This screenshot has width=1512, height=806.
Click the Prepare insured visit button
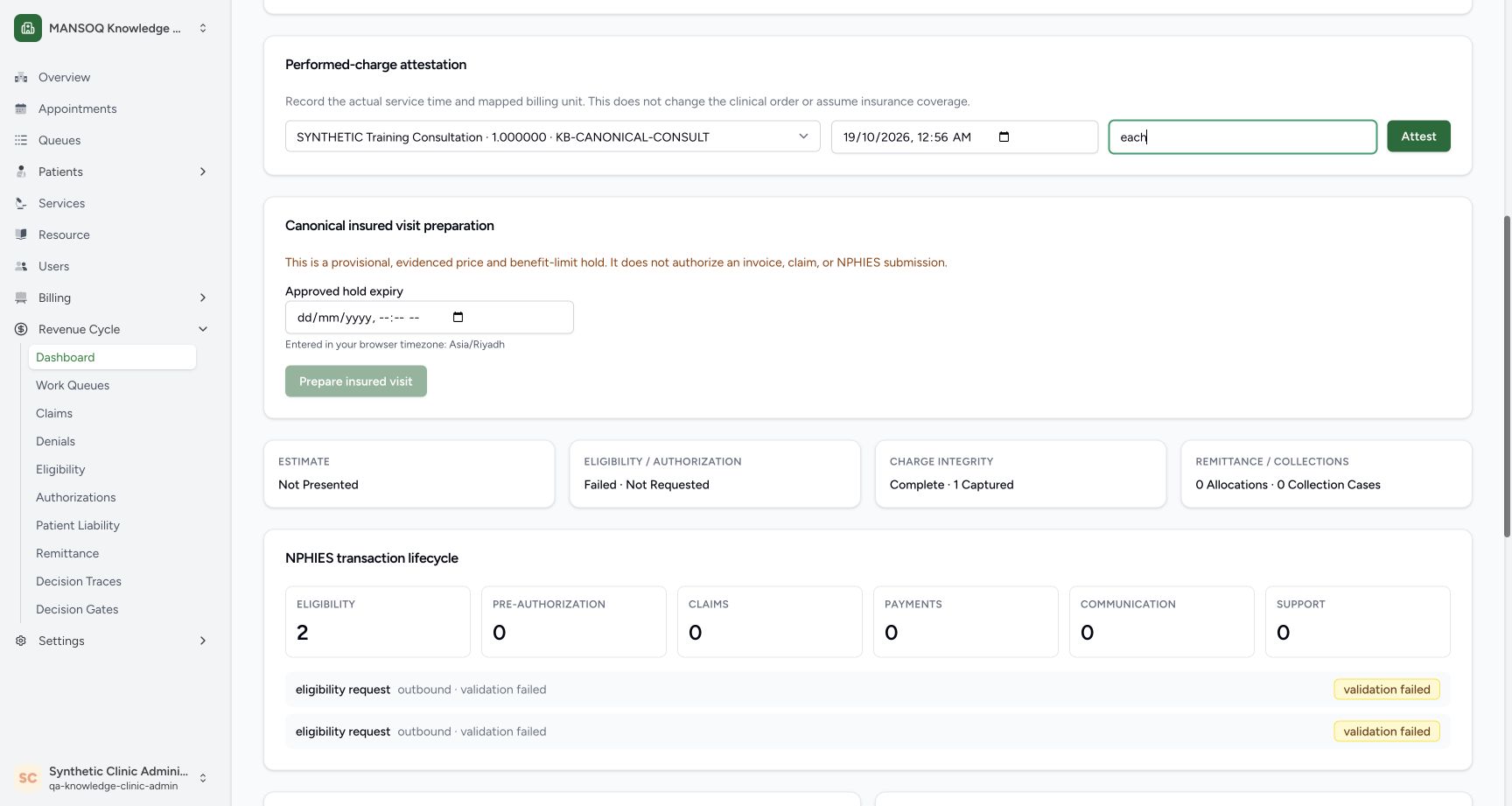(x=356, y=382)
